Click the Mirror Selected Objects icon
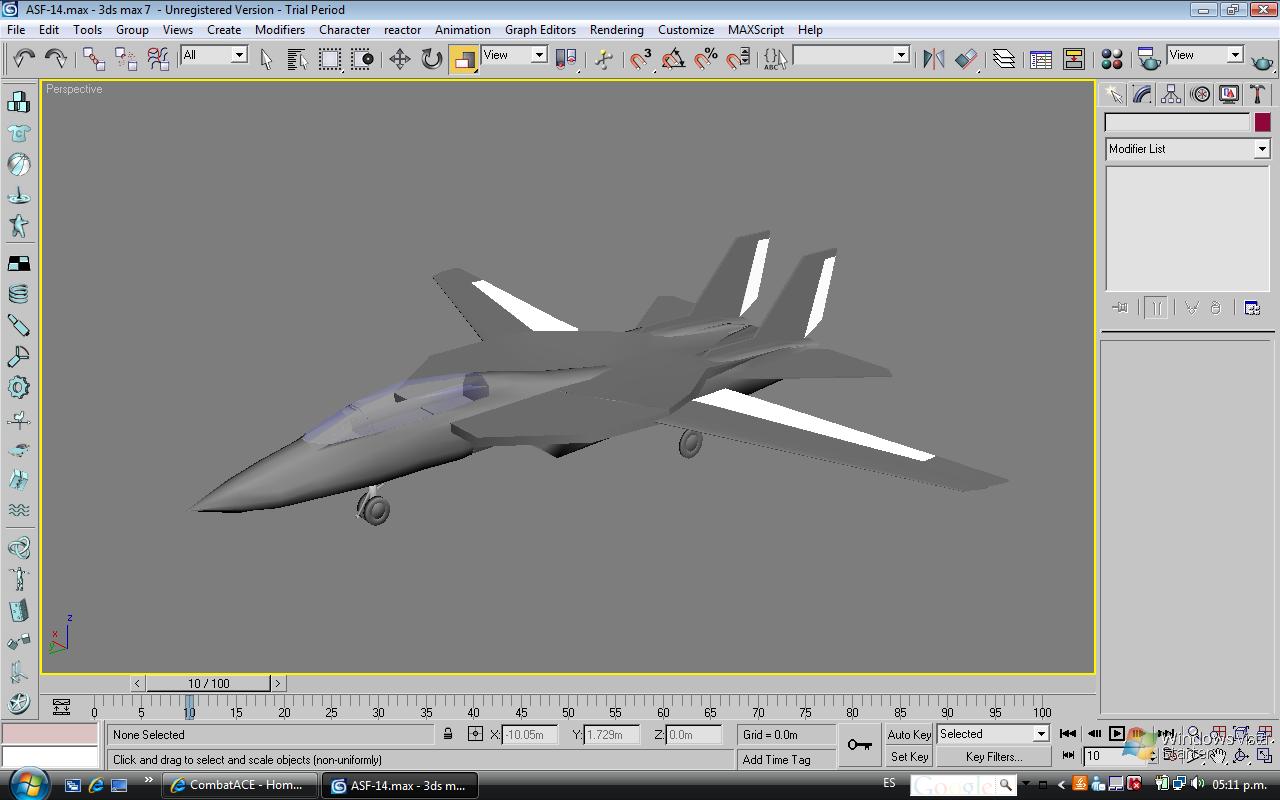1280x800 pixels. coord(934,59)
